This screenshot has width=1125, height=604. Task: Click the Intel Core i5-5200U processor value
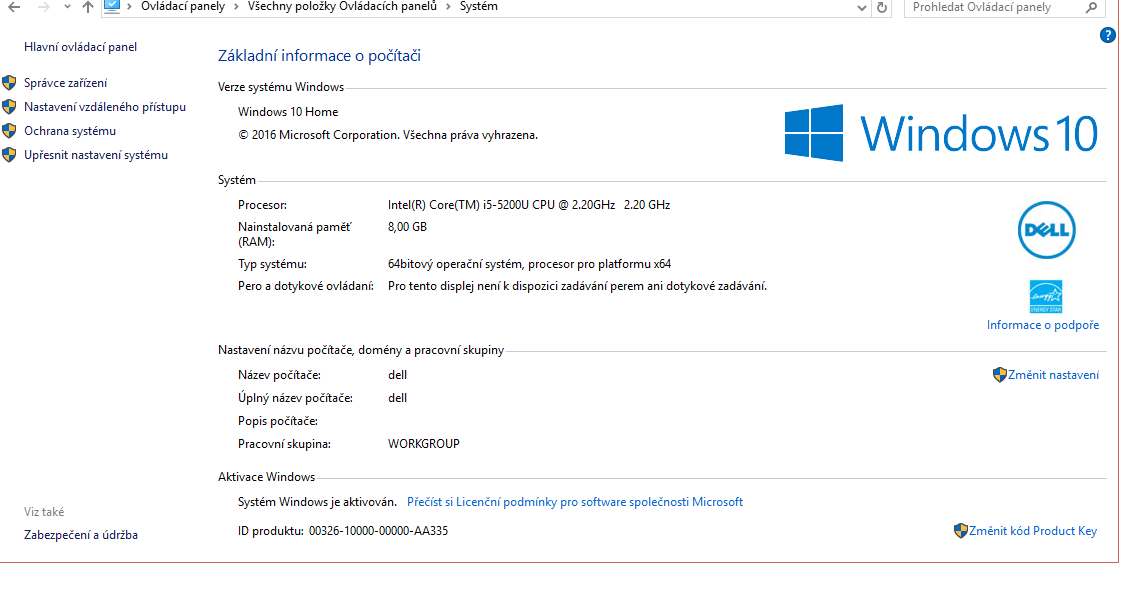529,205
